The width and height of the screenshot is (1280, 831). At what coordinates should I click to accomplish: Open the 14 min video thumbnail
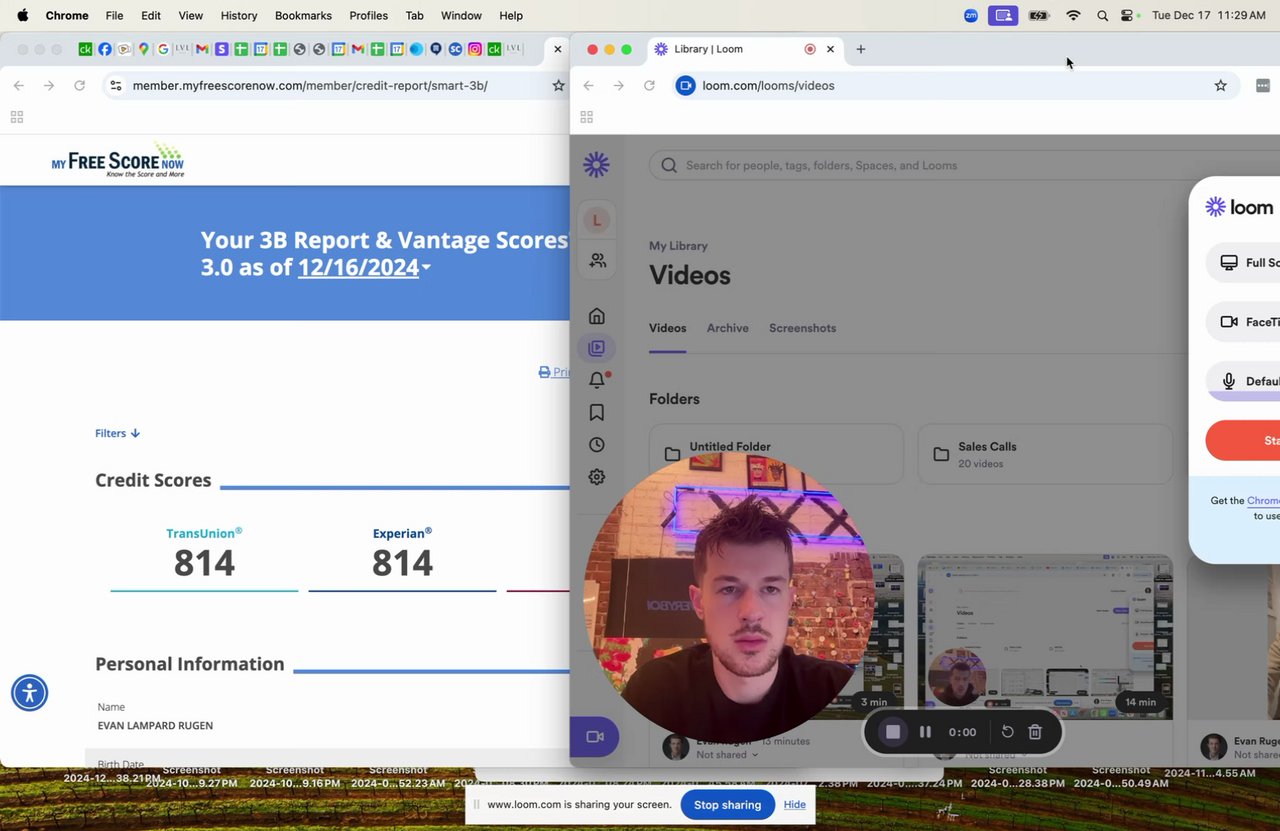(1045, 637)
